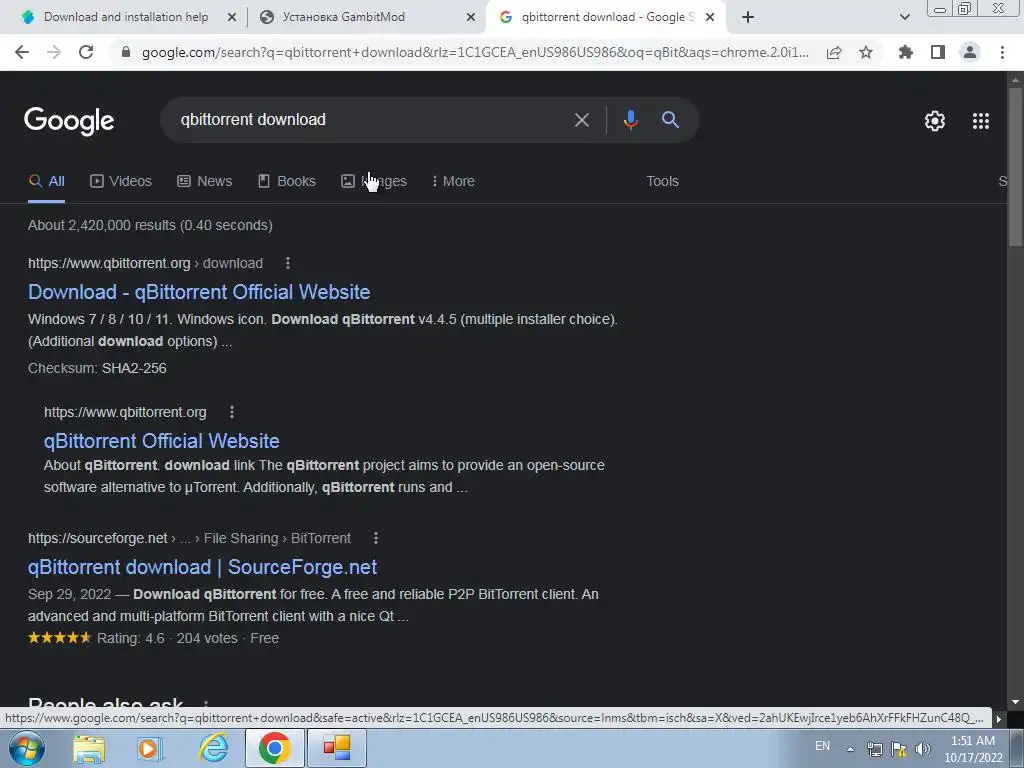Open the Chrome extensions puzzle icon

pyautogui.click(x=906, y=52)
